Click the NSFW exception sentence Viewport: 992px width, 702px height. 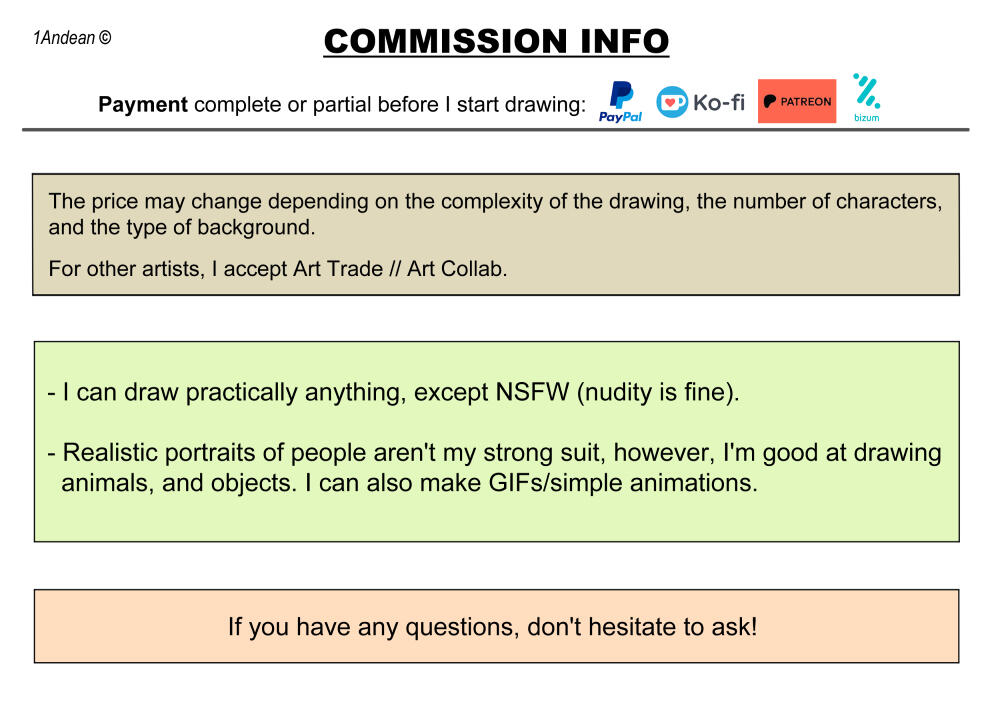394,392
